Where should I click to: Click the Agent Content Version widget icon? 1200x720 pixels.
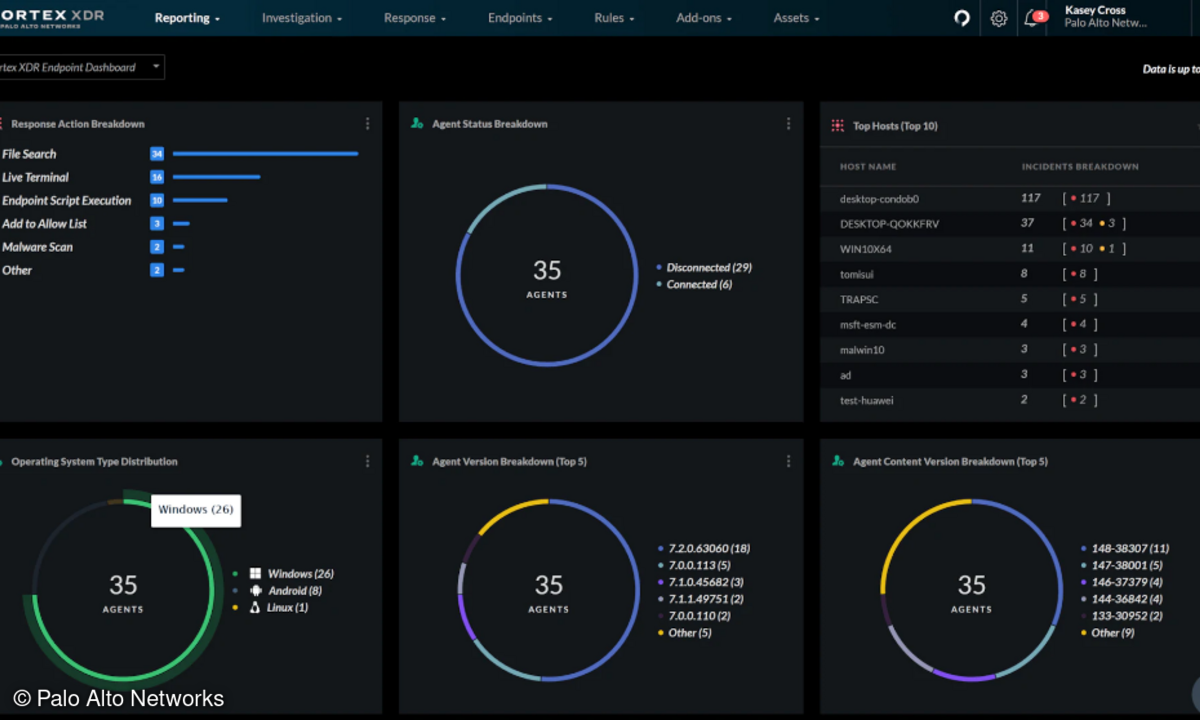coord(838,461)
